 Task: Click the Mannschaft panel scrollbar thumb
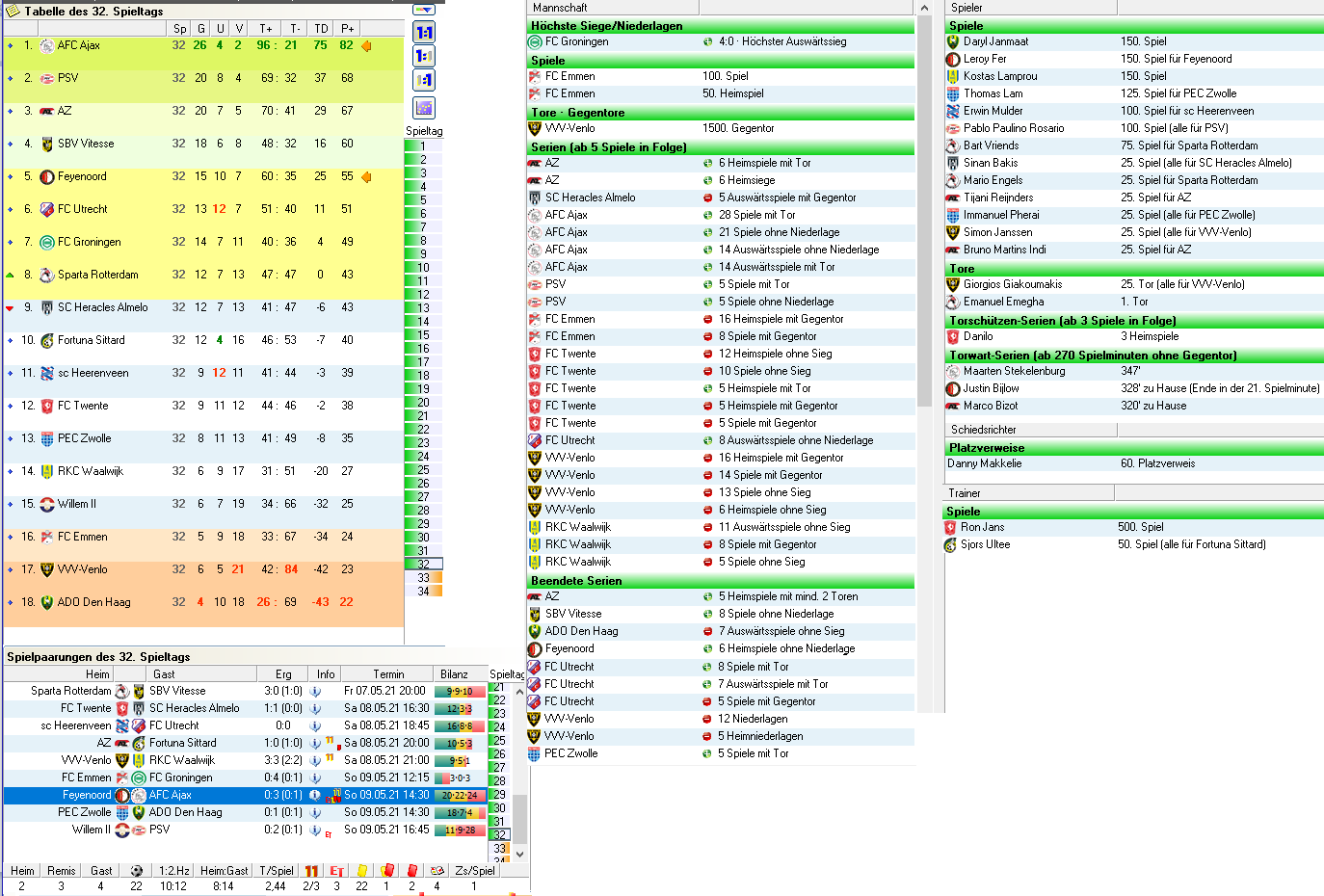click(x=925, y=211)
